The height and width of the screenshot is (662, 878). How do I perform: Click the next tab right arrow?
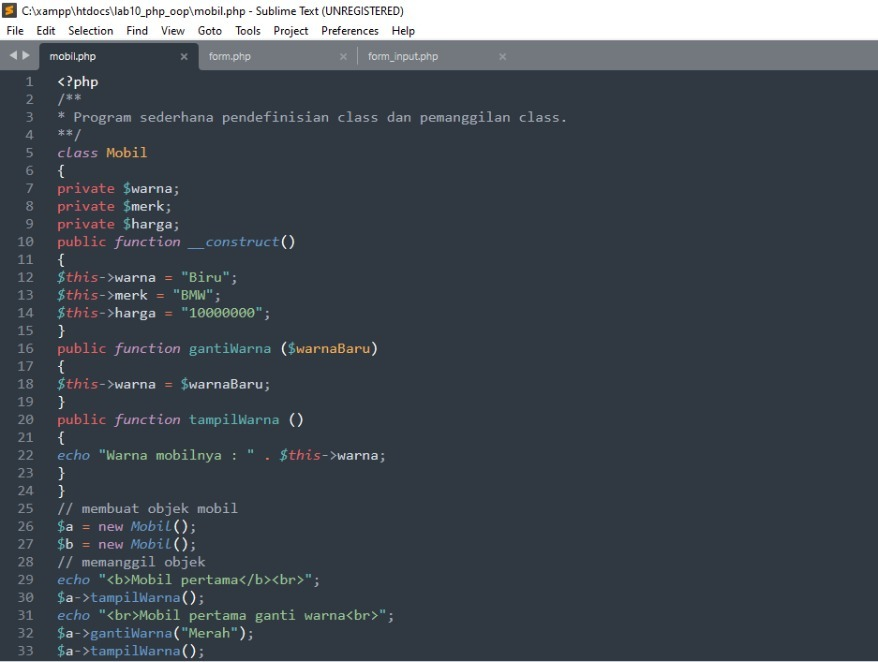click(x=26, y=55)
